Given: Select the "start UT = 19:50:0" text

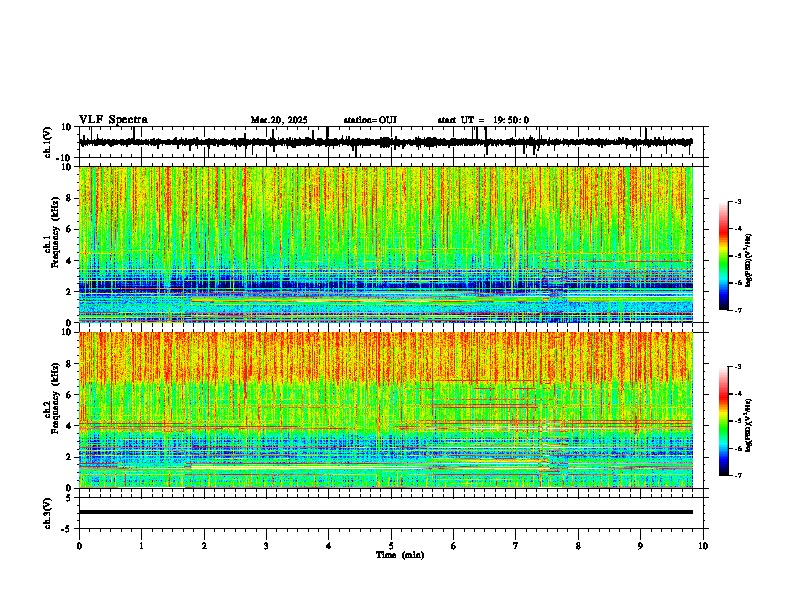Looking at the screenshot, I should (483, 120).
